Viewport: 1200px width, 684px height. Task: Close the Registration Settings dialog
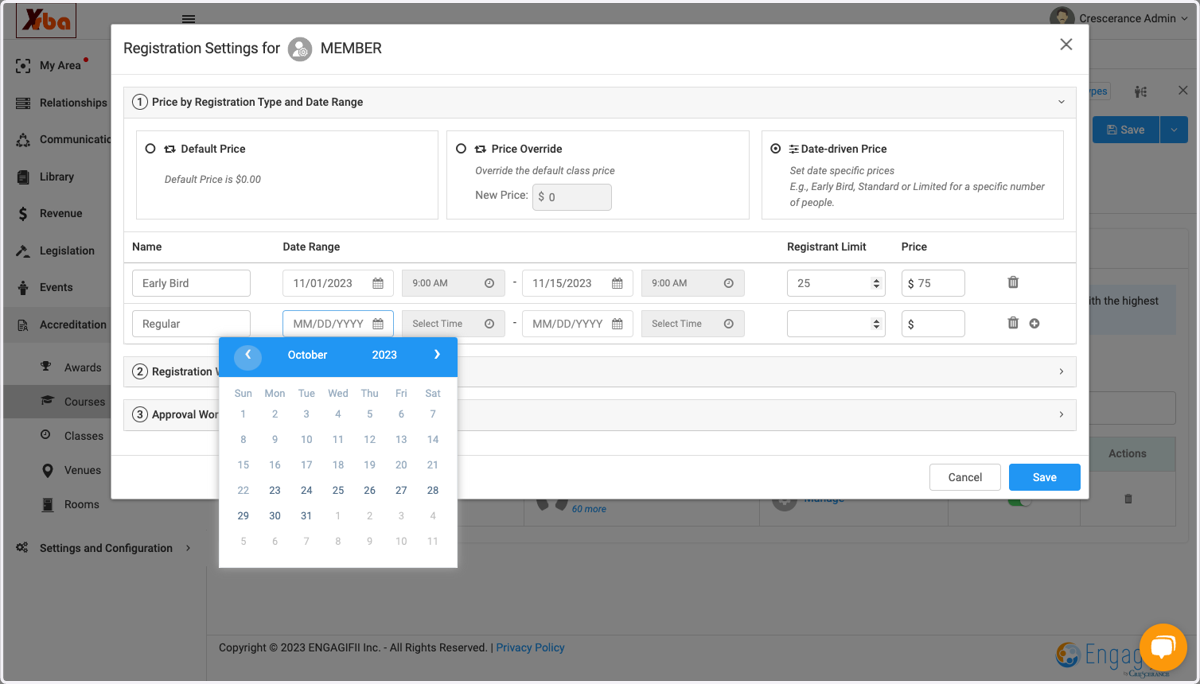[1066, 45]
